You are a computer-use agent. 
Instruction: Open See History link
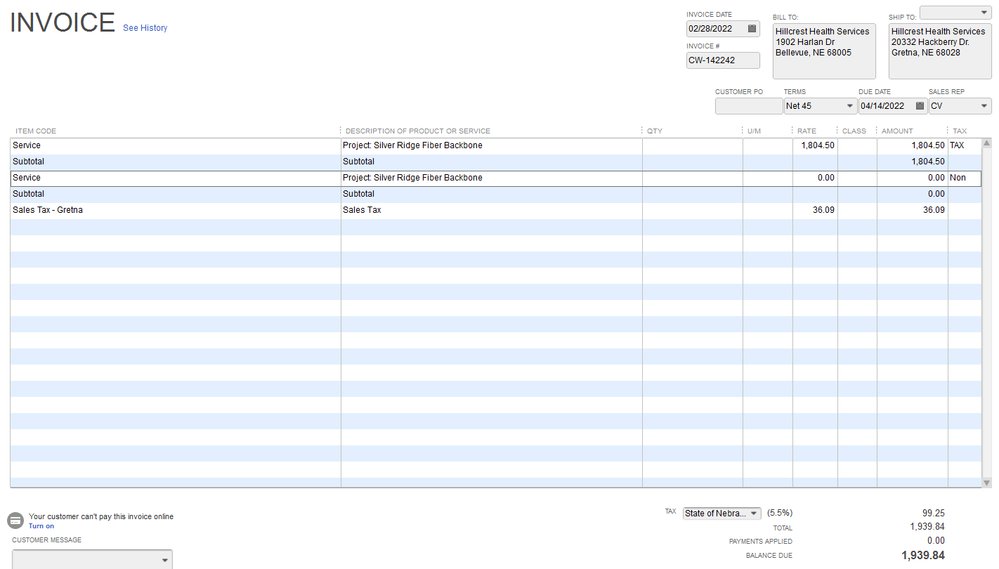pyautogui.click(x=145, y=28)
